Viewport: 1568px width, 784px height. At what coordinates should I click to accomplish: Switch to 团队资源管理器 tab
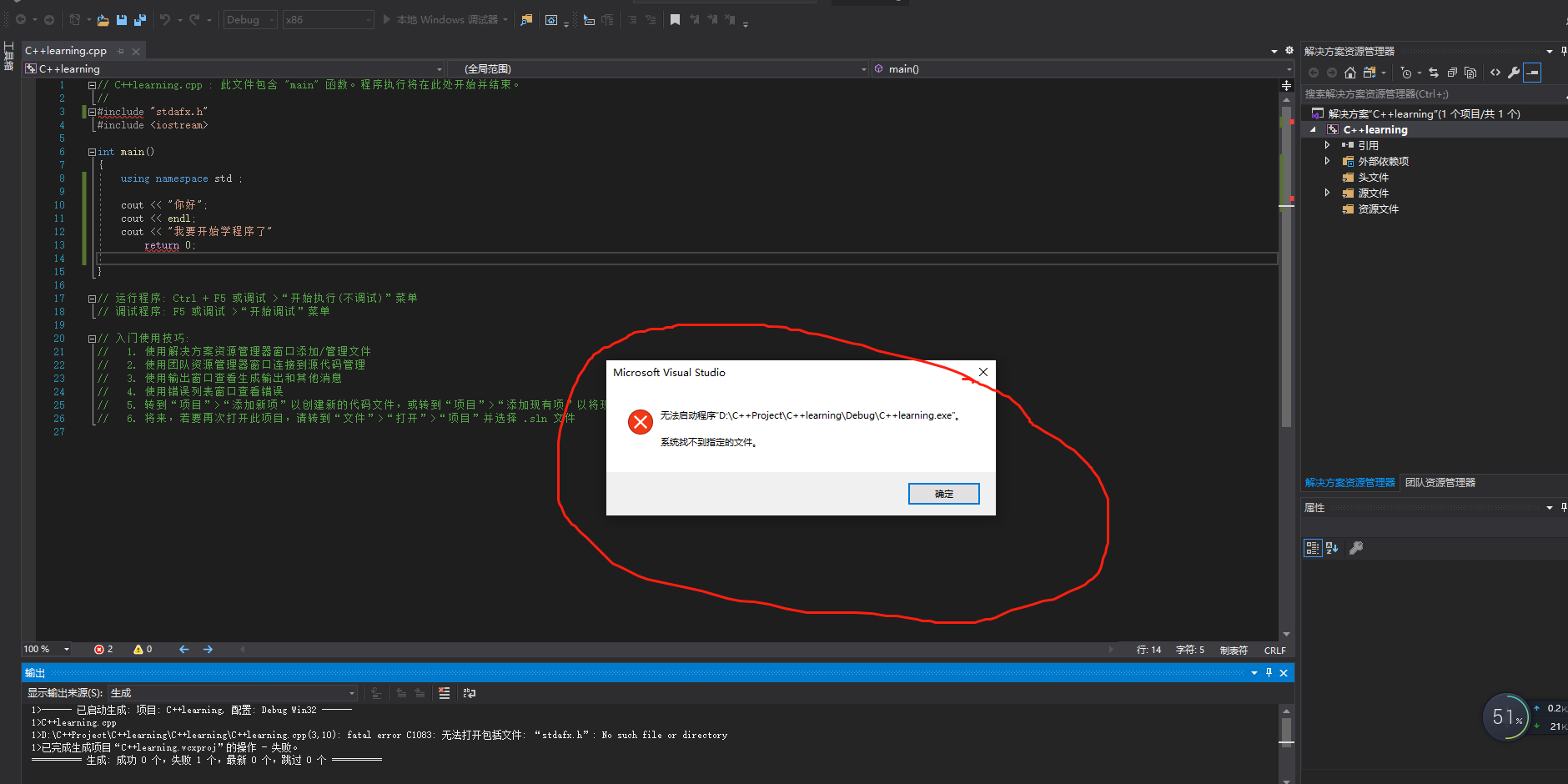point(1440,482)
